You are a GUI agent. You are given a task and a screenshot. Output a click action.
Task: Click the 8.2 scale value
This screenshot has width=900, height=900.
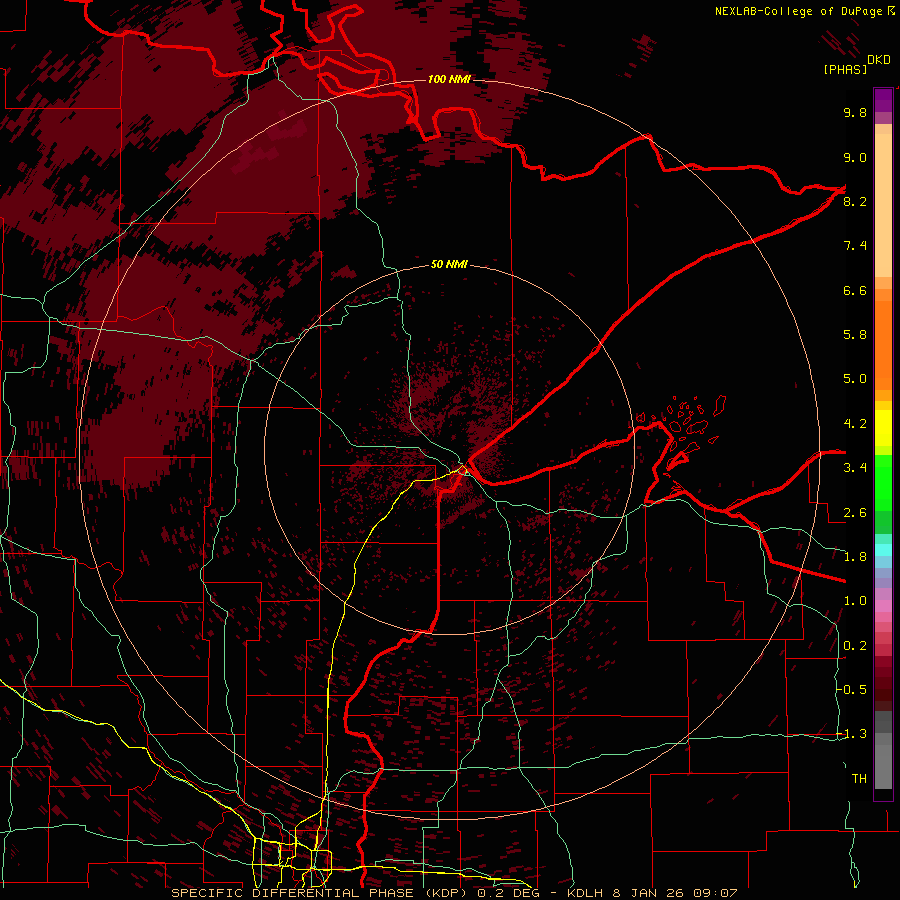click(855, 201)
